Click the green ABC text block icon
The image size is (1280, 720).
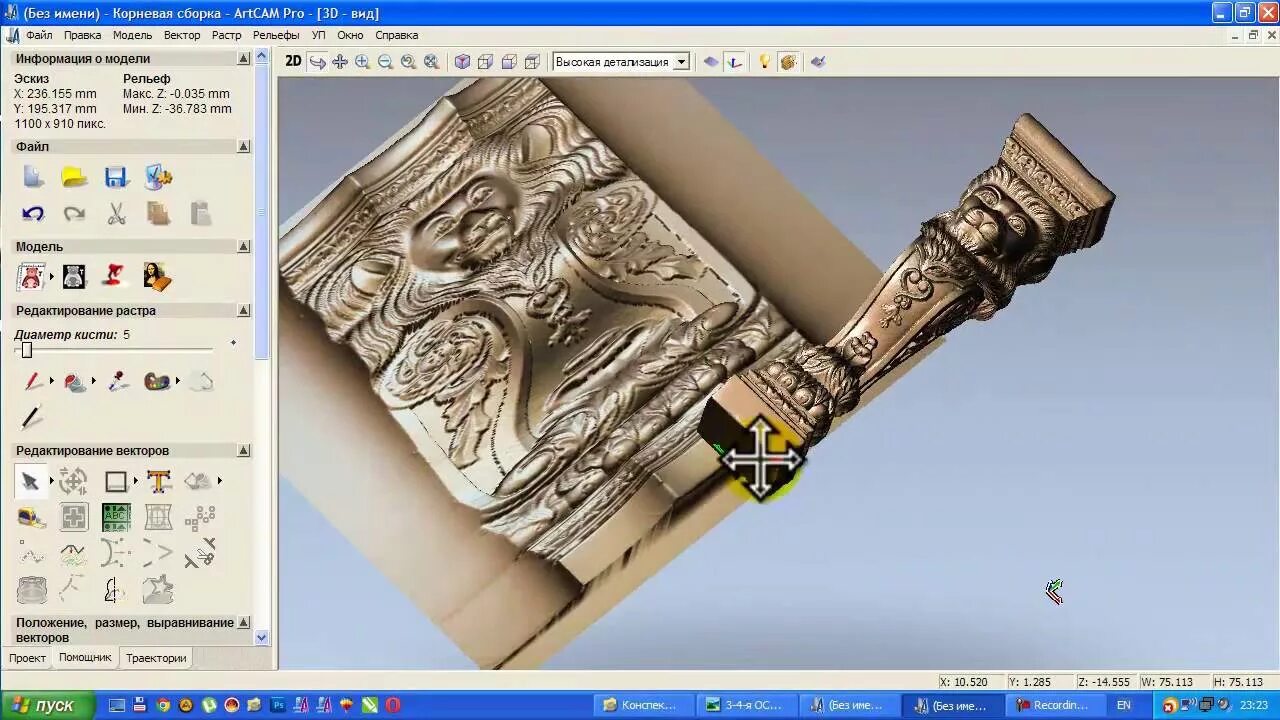tap(116, 517)
